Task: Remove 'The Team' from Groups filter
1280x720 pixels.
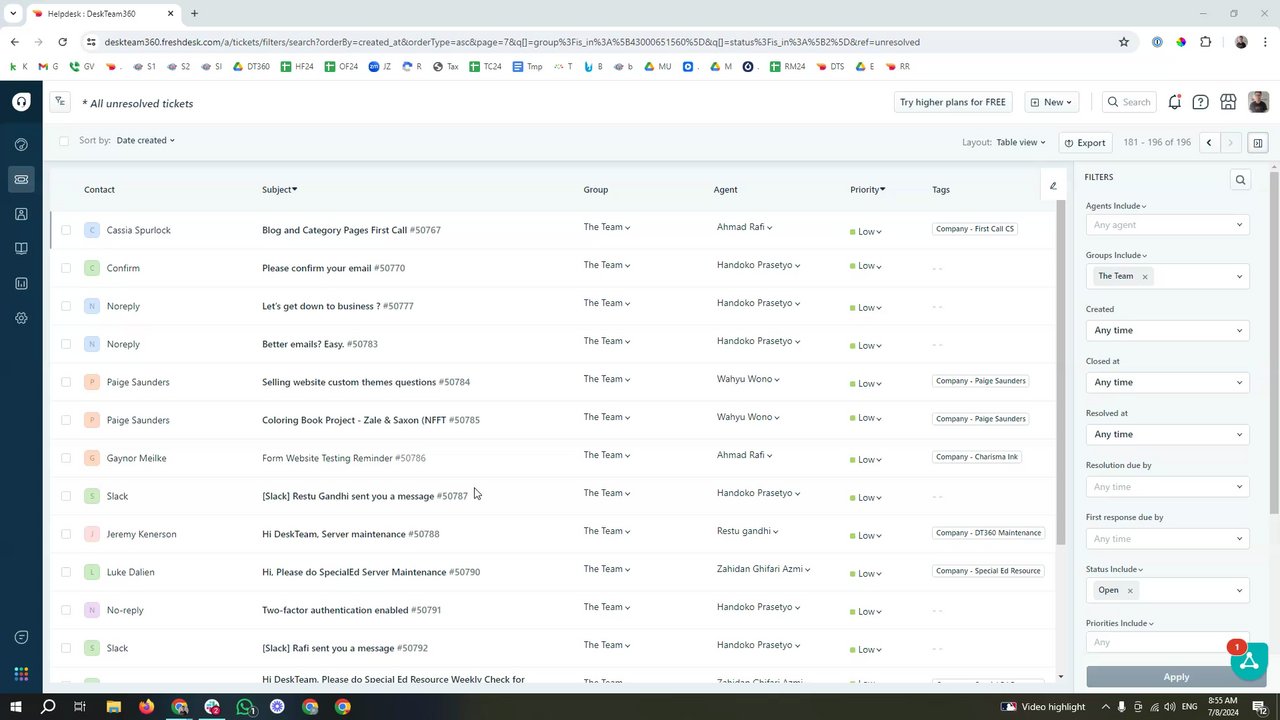Action: click(1145, 276)
